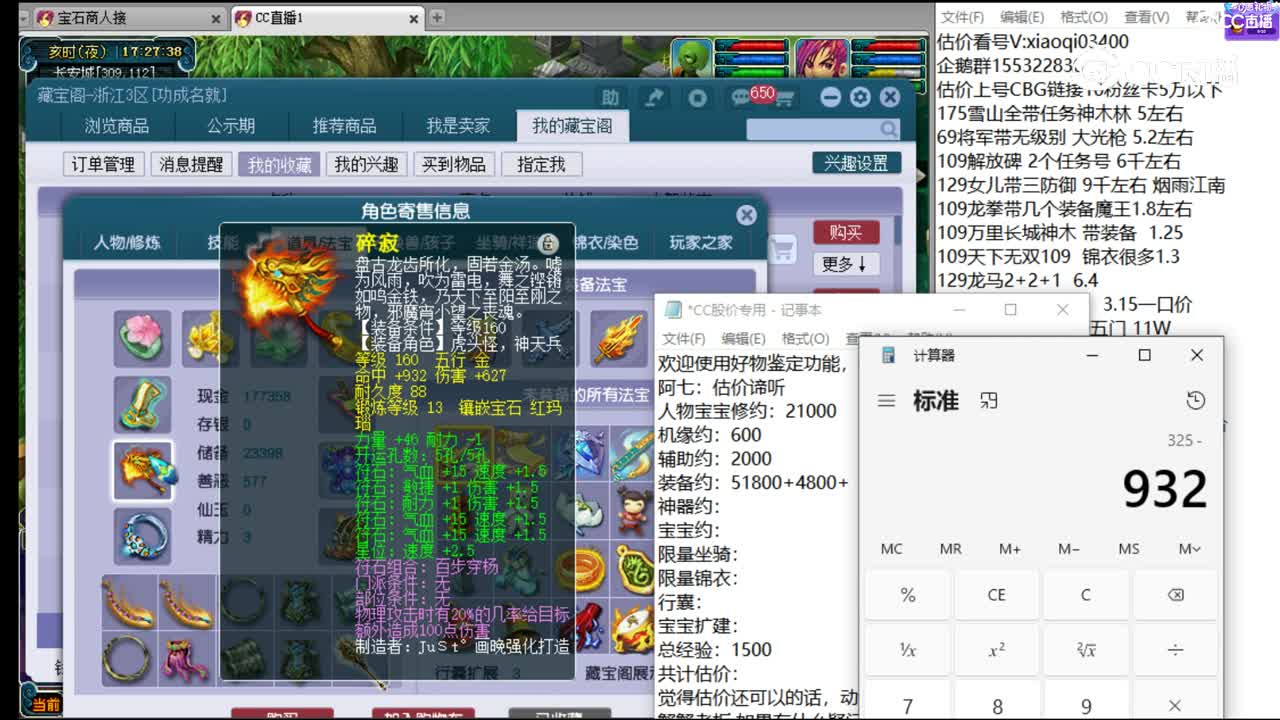Viewport: 1280px width, 720px height.
Task: Open the 我是卖家 tab
Action: click(x=459, y=126)
